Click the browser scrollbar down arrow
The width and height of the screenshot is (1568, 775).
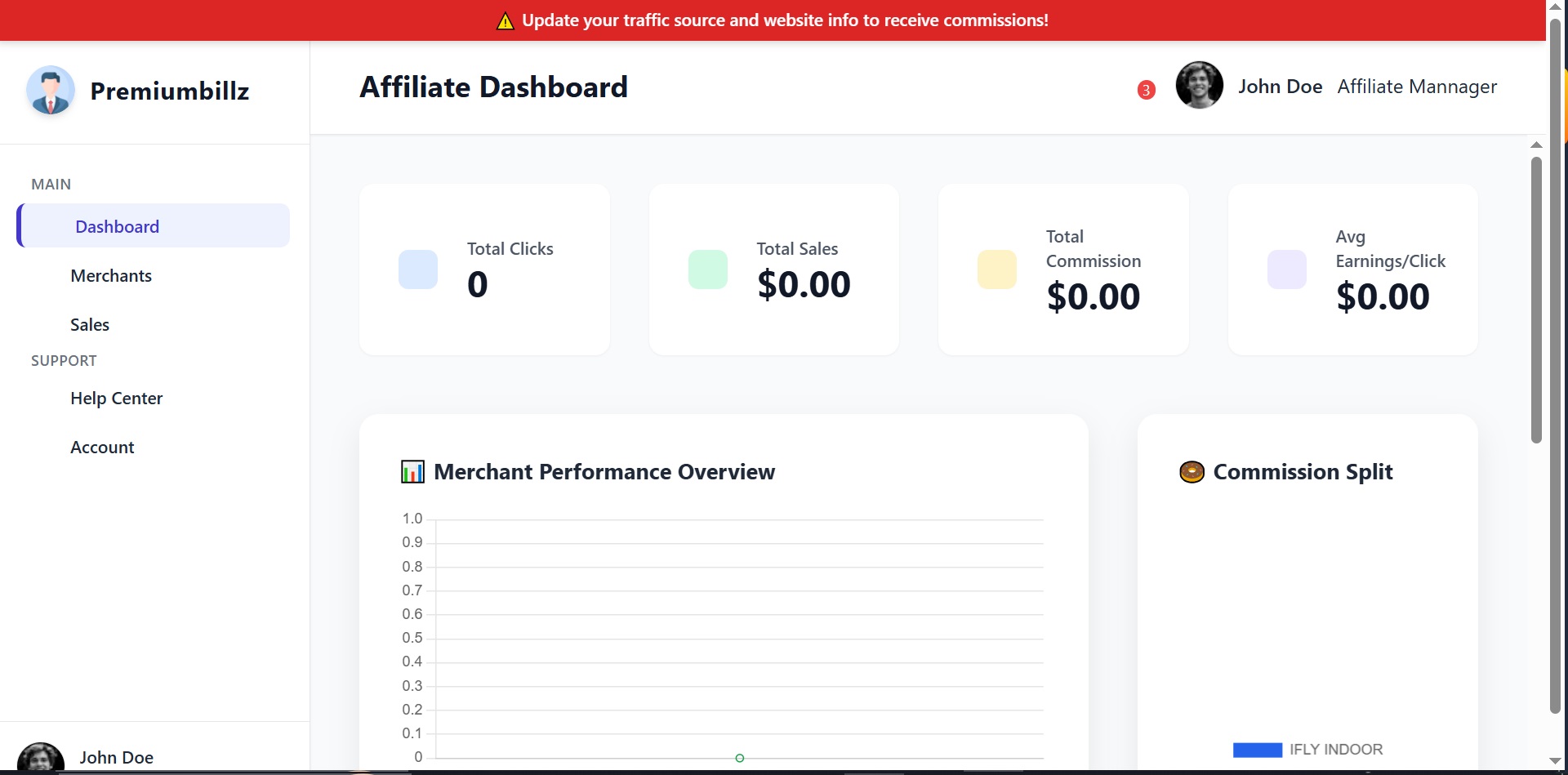click(x=1556, y=761)
